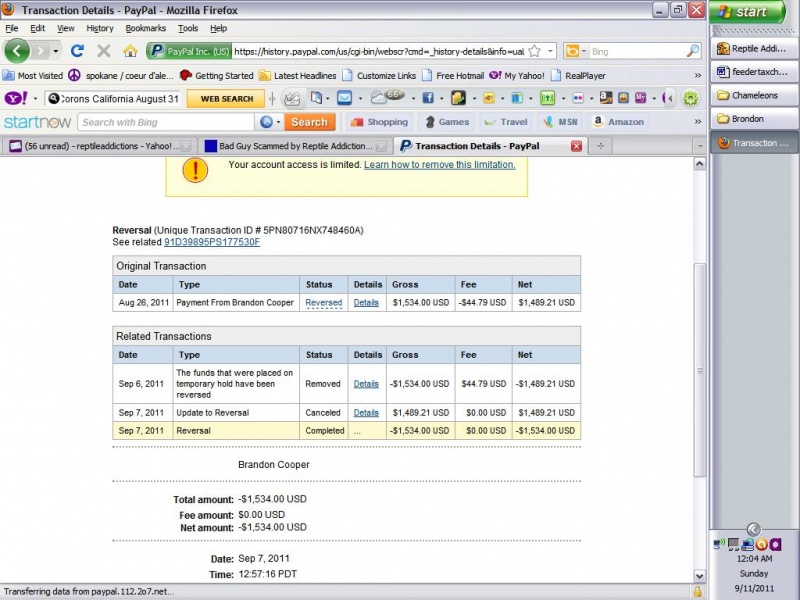Open Details link in Update to Reversal row
This screenshot has height=600, width=800.
366,413
